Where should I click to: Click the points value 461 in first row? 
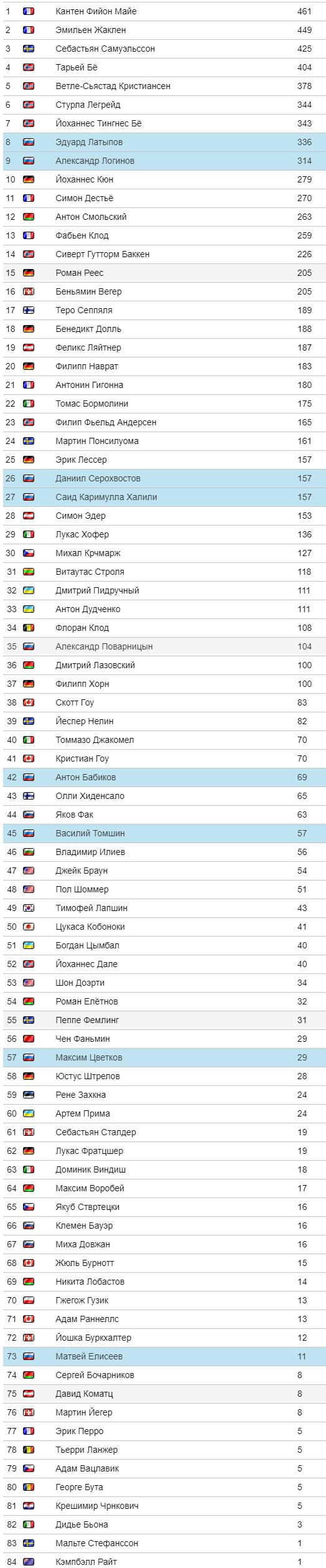click(304, 11)
